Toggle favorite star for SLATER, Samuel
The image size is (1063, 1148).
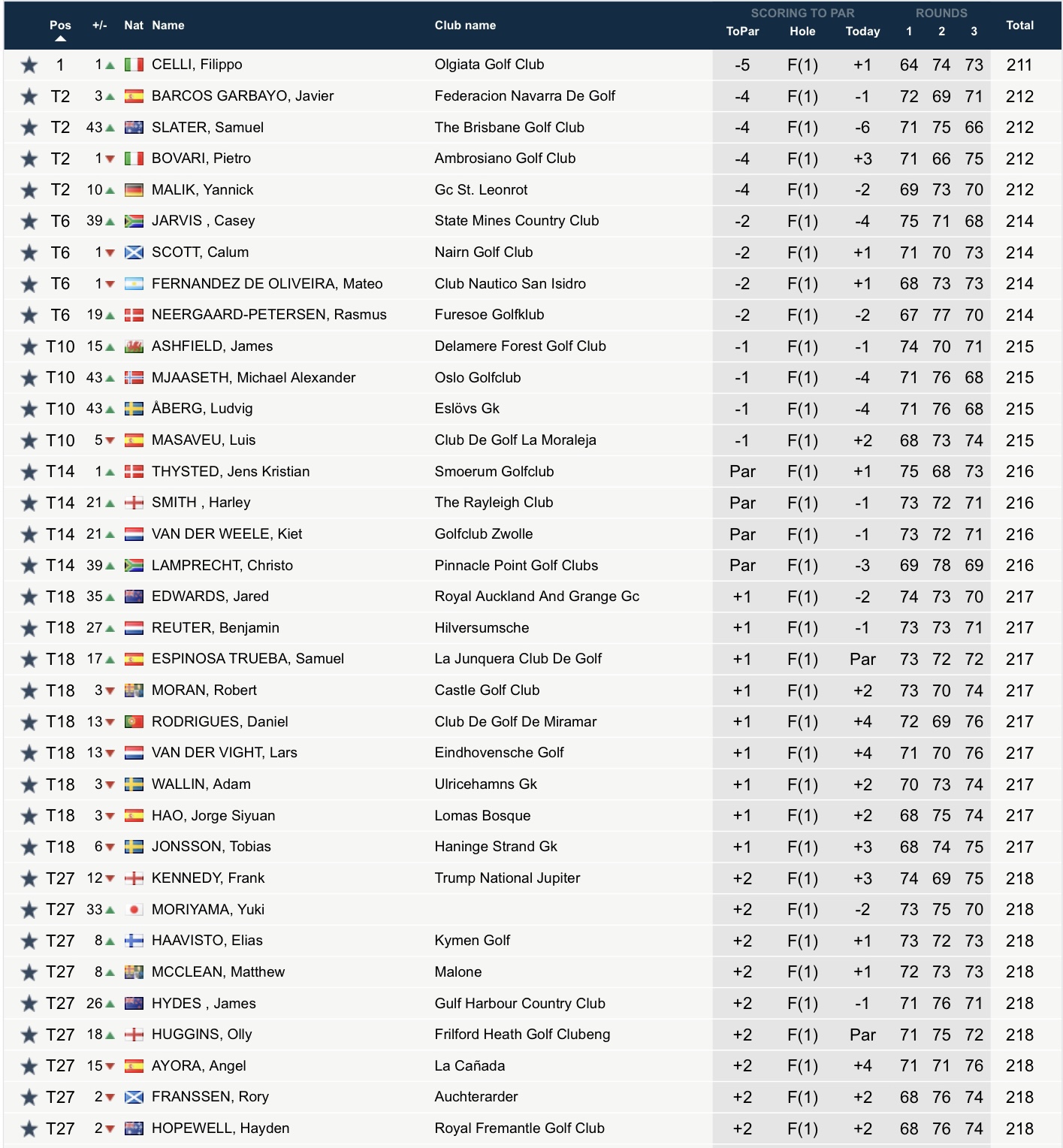(29, 128)
